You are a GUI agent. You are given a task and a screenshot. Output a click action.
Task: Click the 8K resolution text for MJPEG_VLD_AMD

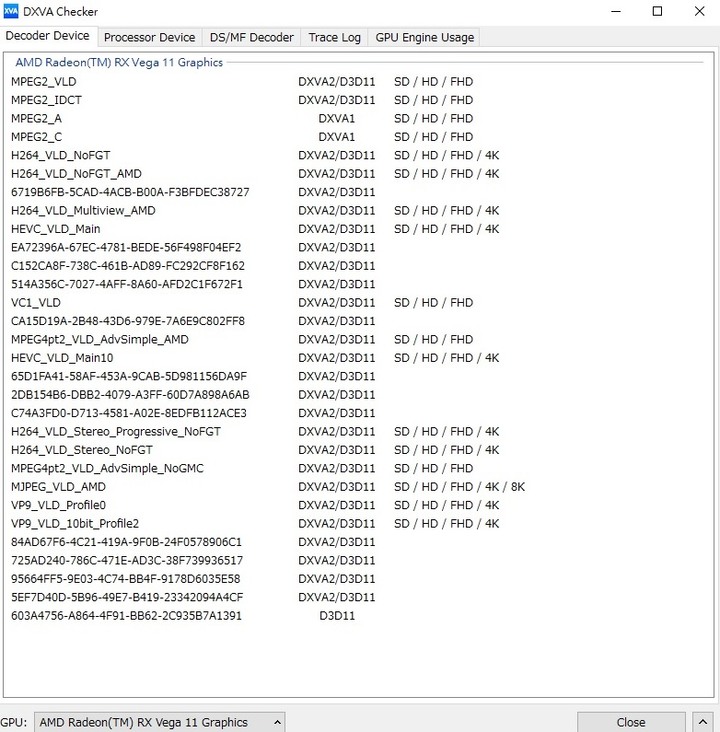coord(518,487)
